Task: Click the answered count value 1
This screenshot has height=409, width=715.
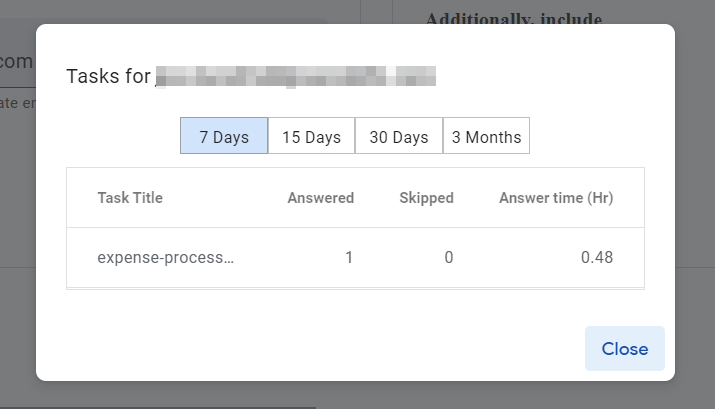Action: pos(349,257)
